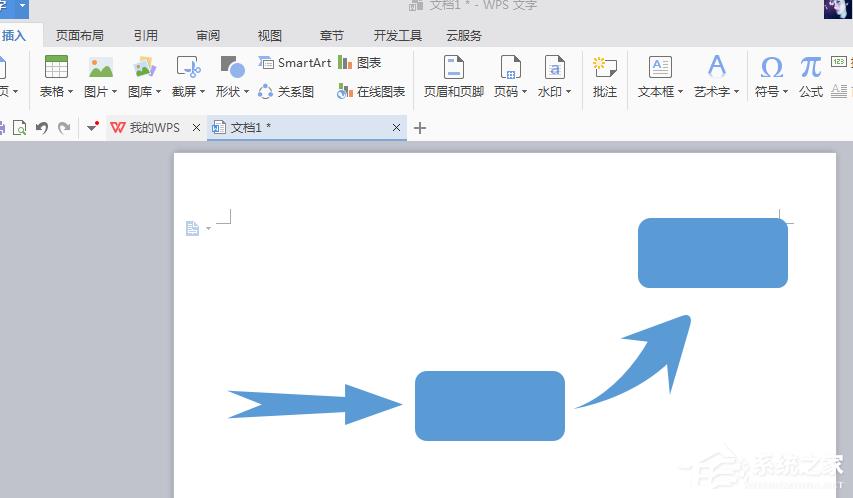The image size is (853, 498).
Task: Open the 图库 gallery icon
Action: click(x=144, y=67)
